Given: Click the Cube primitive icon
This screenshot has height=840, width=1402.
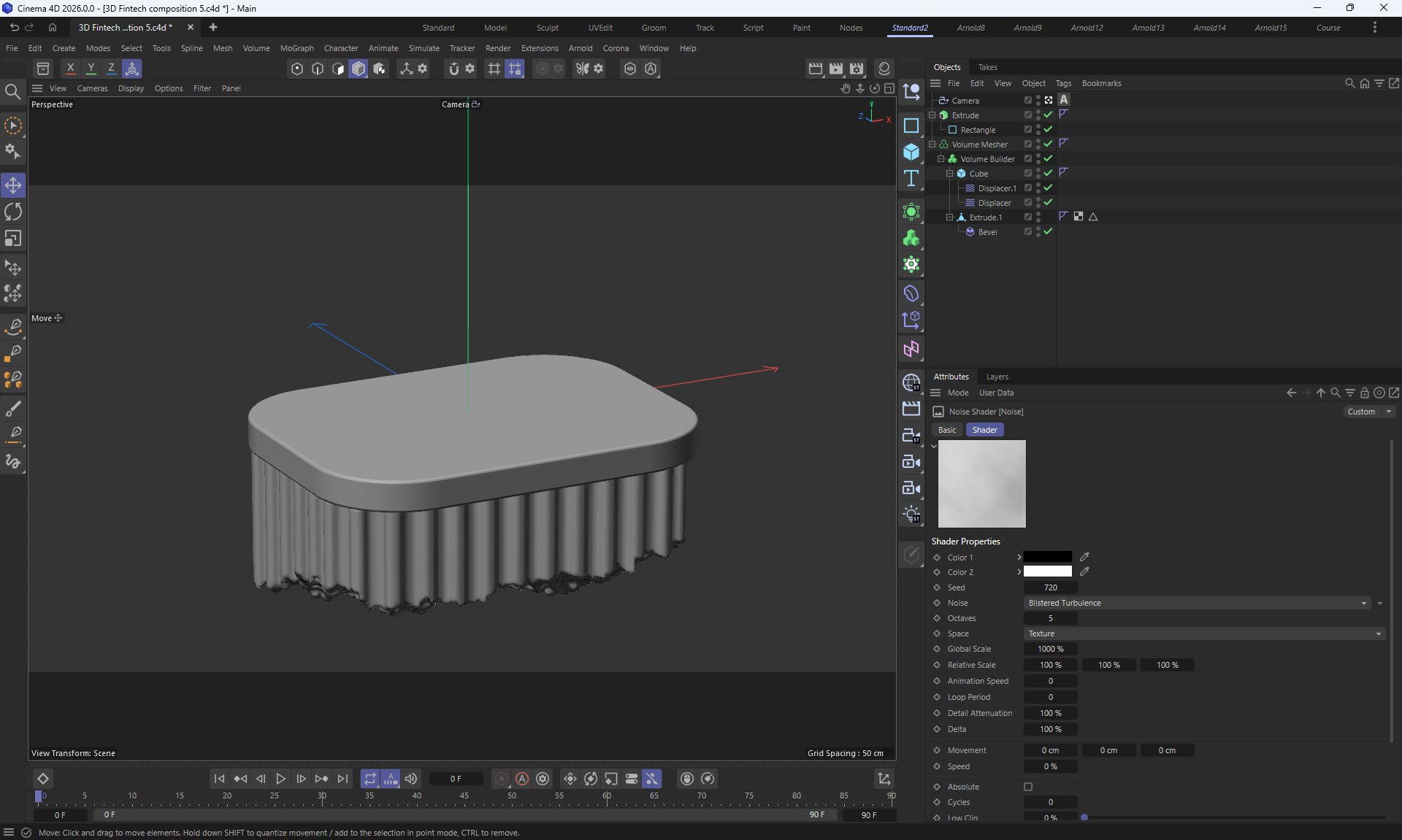Looking at the screenshot, I should coord(911,152).
